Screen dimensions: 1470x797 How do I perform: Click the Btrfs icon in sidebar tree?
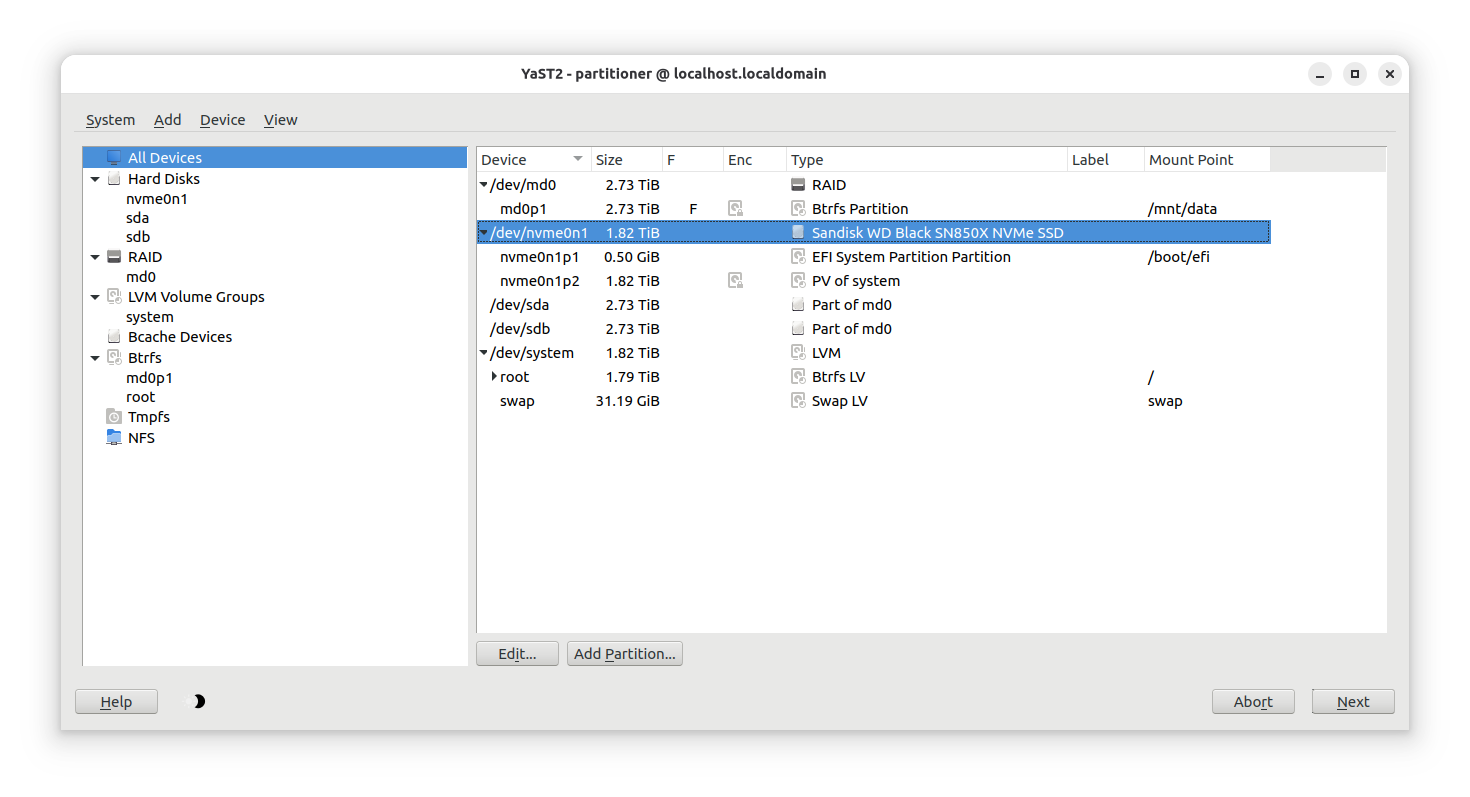pyautogui.click(x=114, y=358)
